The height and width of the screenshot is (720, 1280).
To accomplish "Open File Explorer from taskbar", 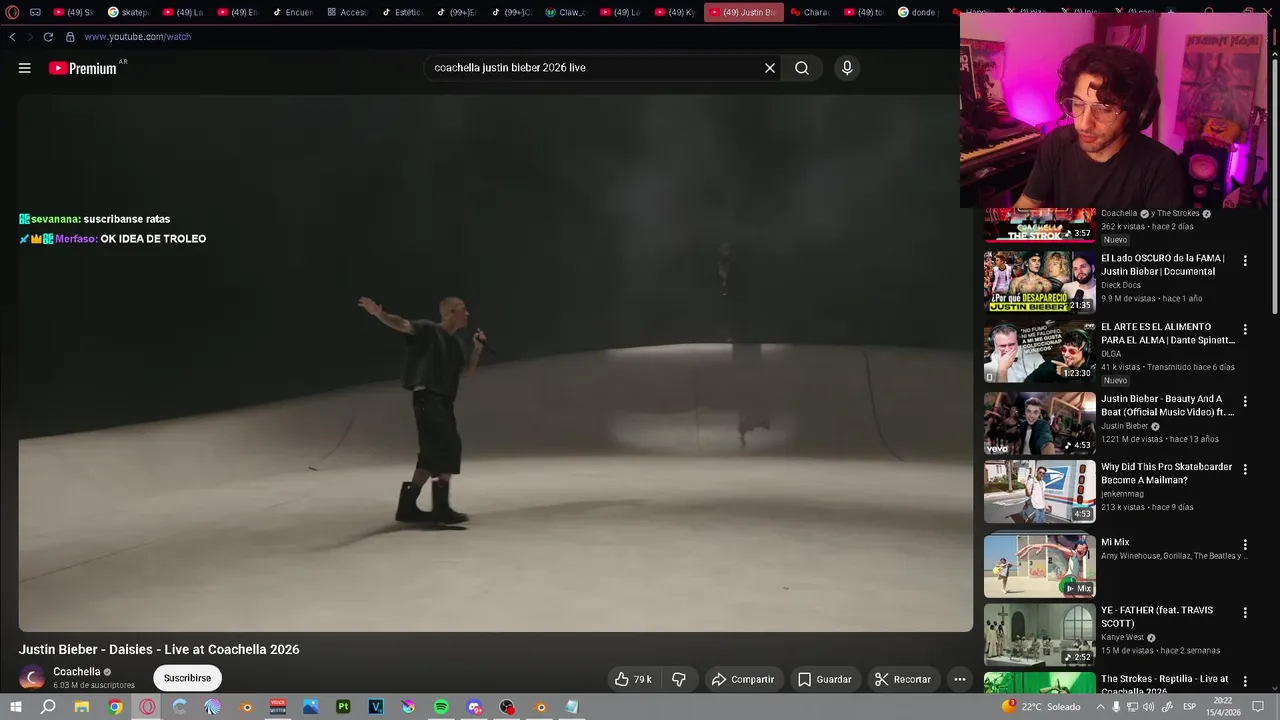I will (x=82, y=707).
